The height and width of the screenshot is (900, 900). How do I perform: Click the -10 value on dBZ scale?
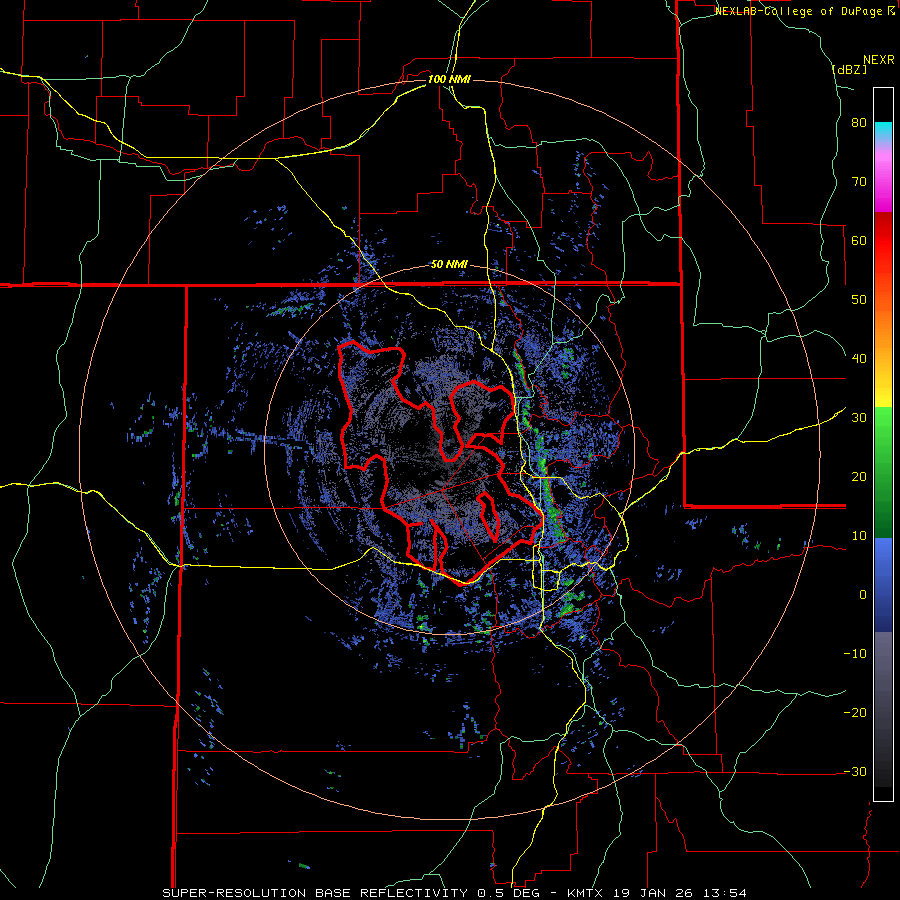855,654
